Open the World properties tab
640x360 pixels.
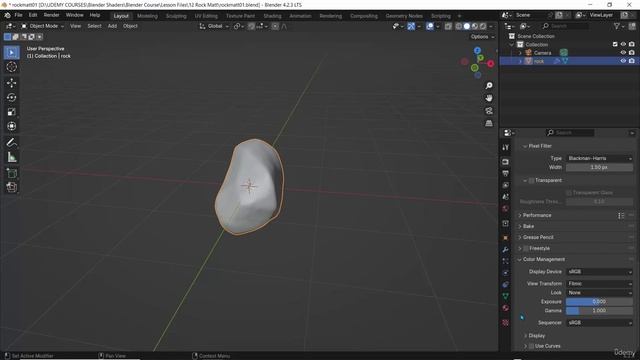(506, 209)
